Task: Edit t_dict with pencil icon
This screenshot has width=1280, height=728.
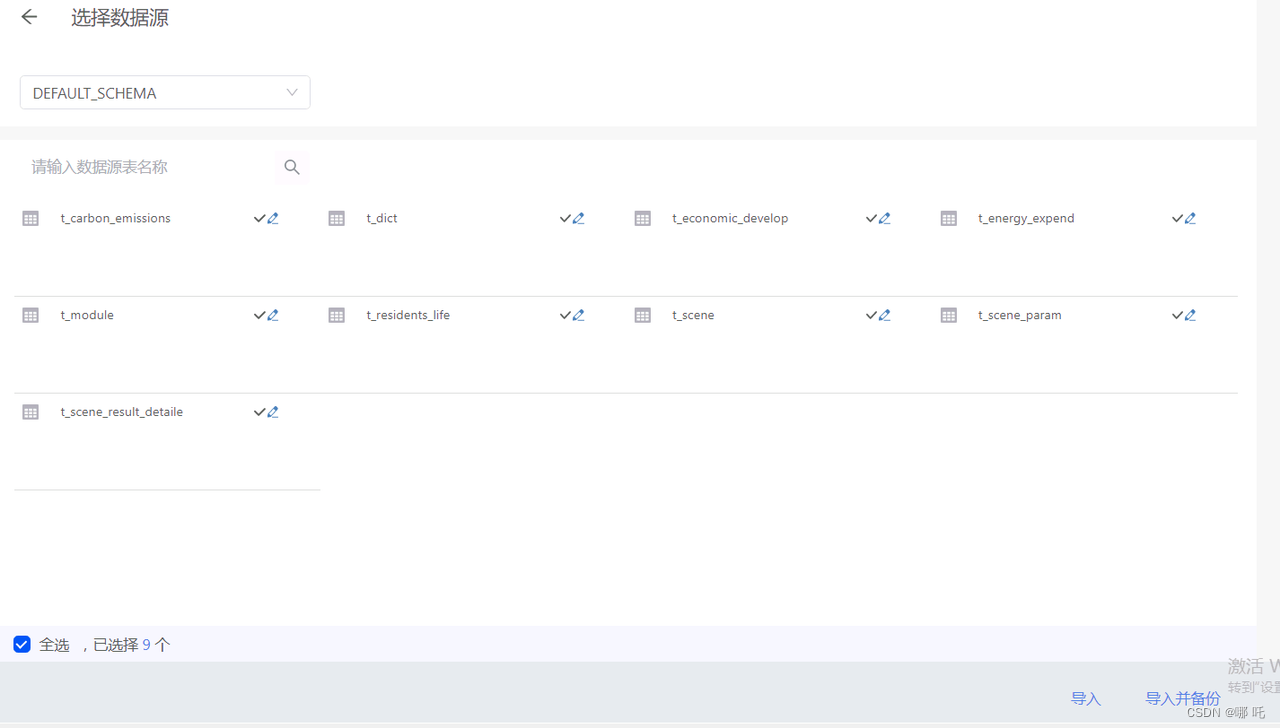Action: (578, 218)
